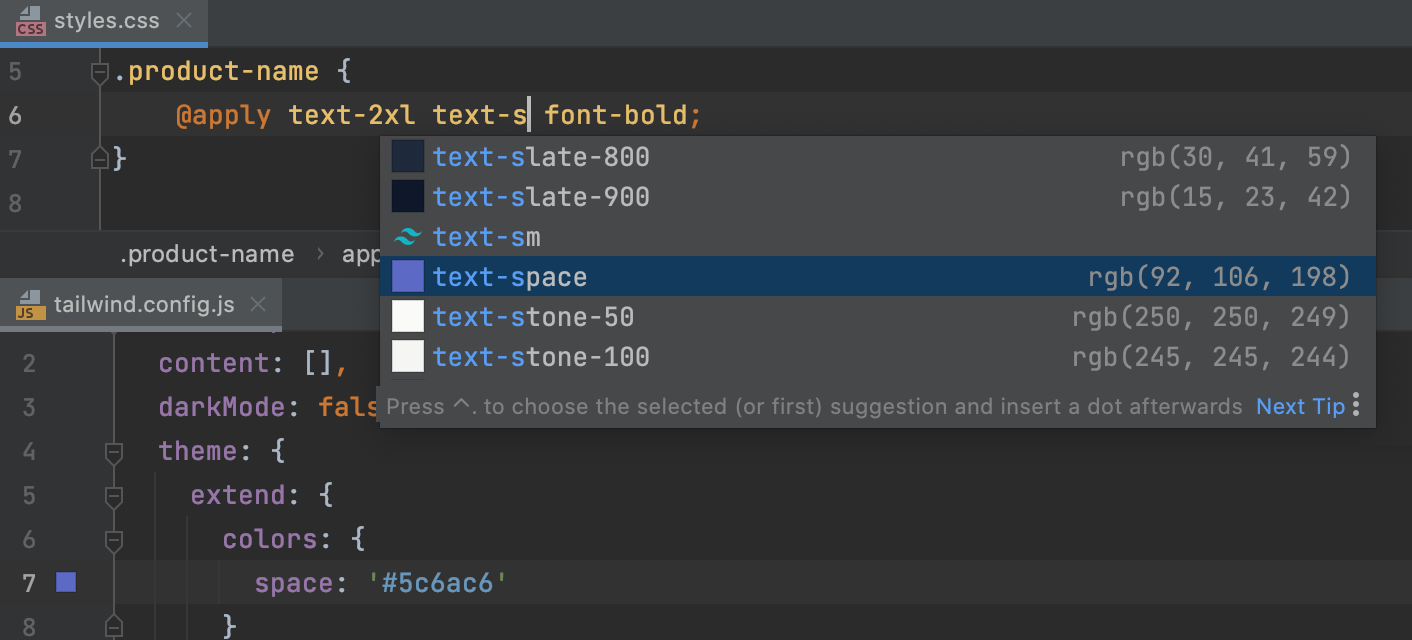
Task: Open the kebab menu beside Next Tip
Action: coord(1356,405)
